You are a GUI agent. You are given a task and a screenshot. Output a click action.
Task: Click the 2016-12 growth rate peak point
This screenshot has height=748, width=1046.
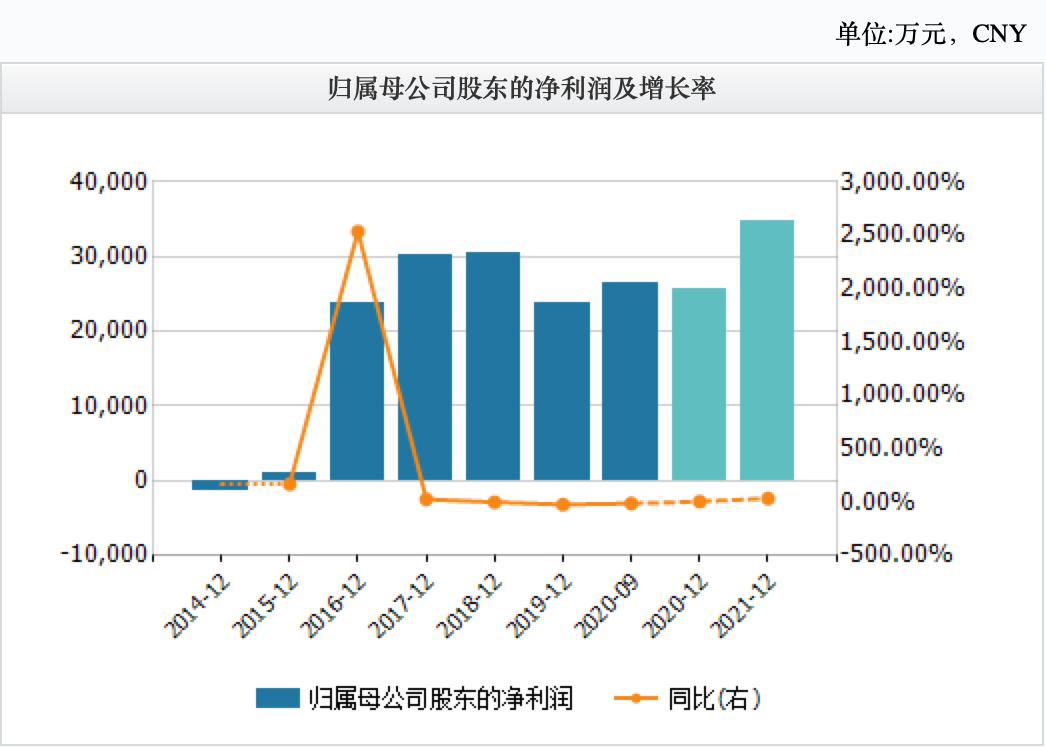click(358, 232)
